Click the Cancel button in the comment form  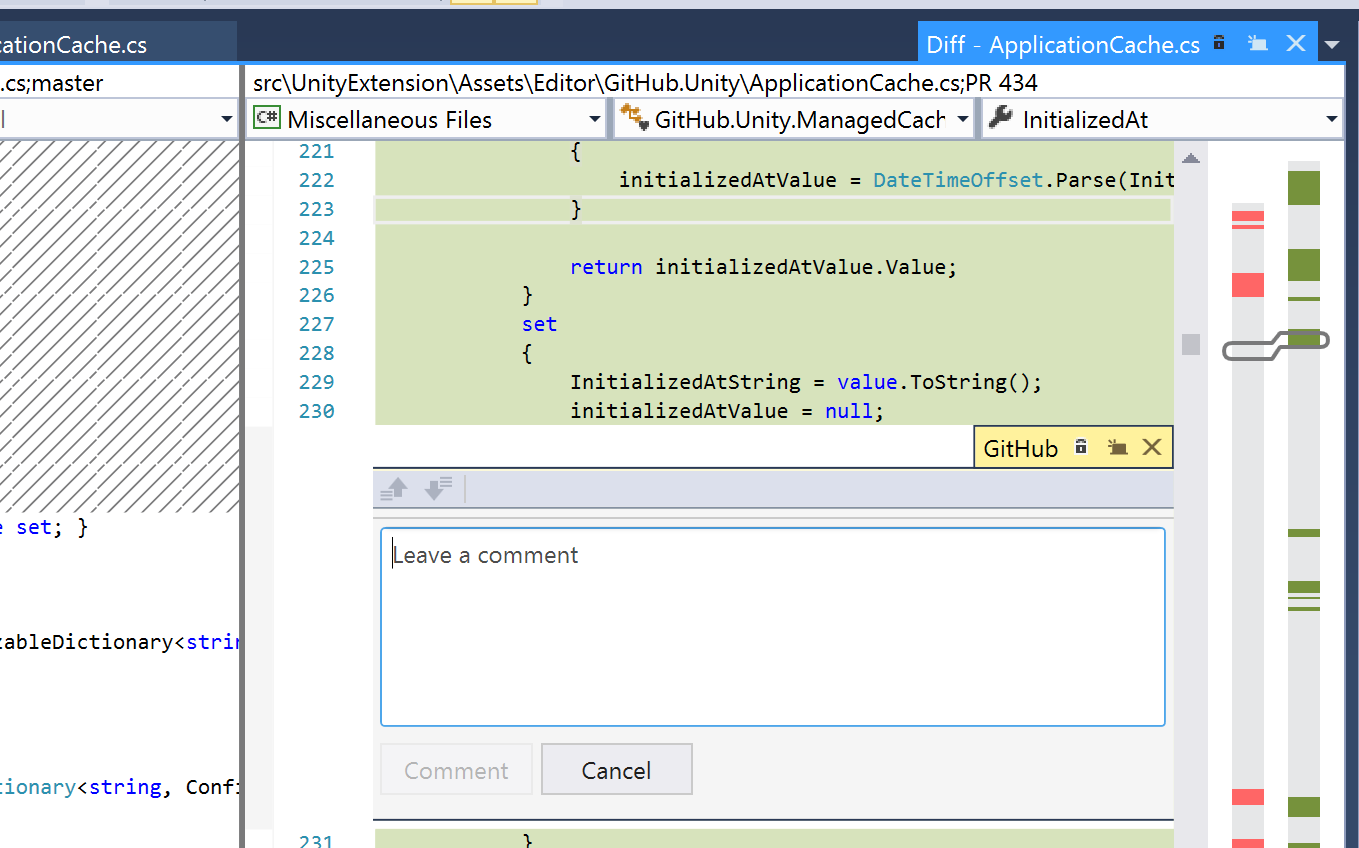(x=616, y=769)
